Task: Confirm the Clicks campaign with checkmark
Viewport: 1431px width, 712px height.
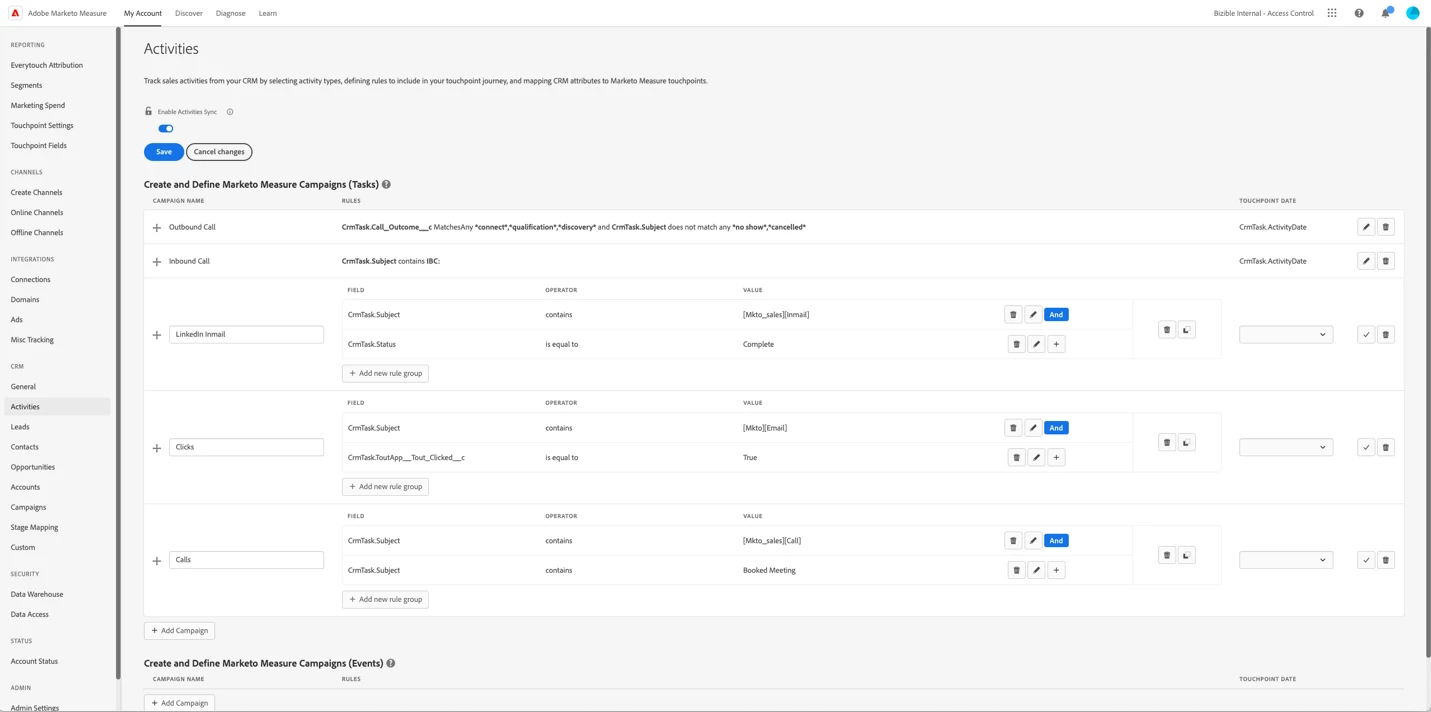Action: coord(1366,448)
